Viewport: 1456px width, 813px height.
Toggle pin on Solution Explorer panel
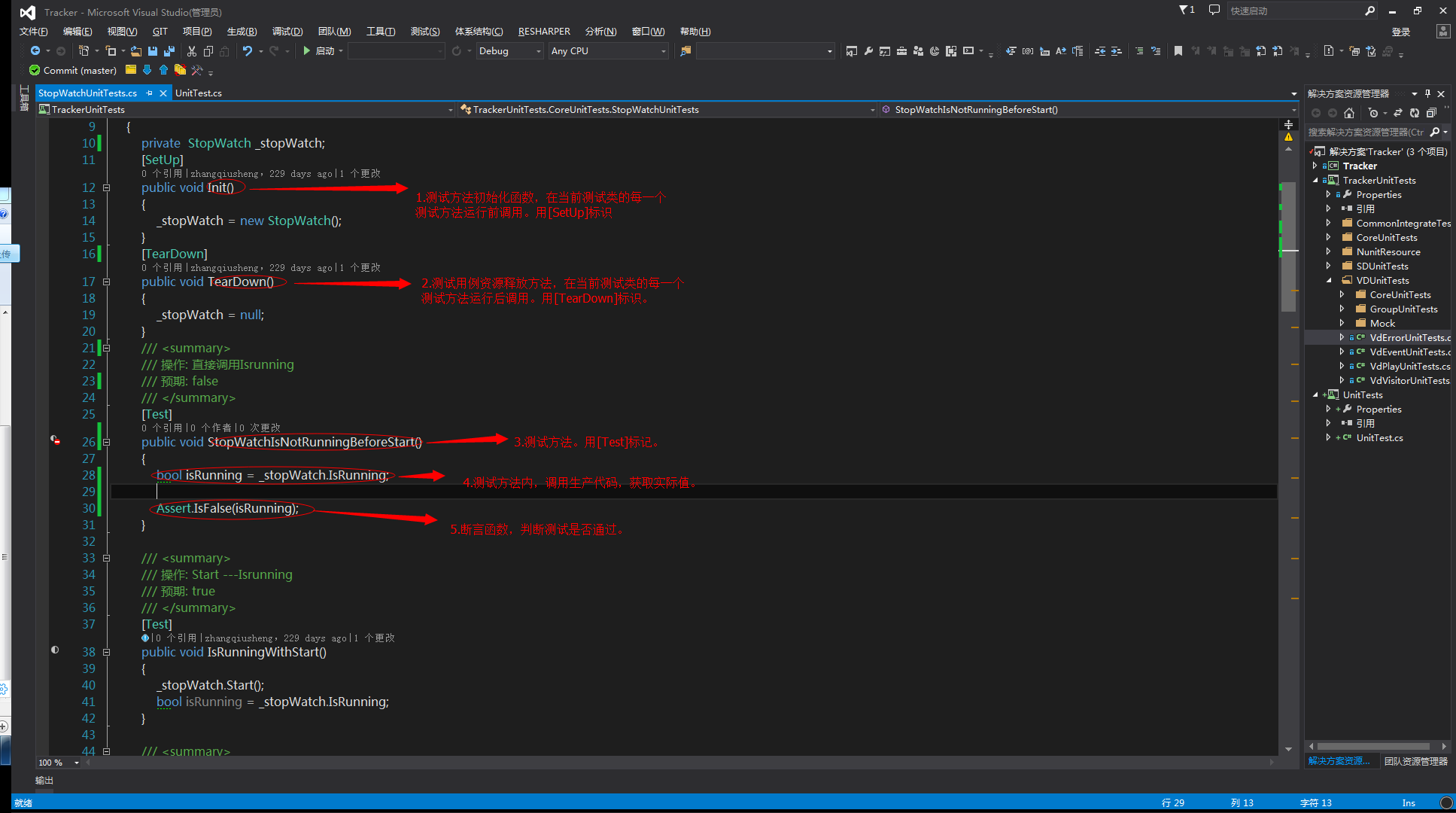[1427, 94]
